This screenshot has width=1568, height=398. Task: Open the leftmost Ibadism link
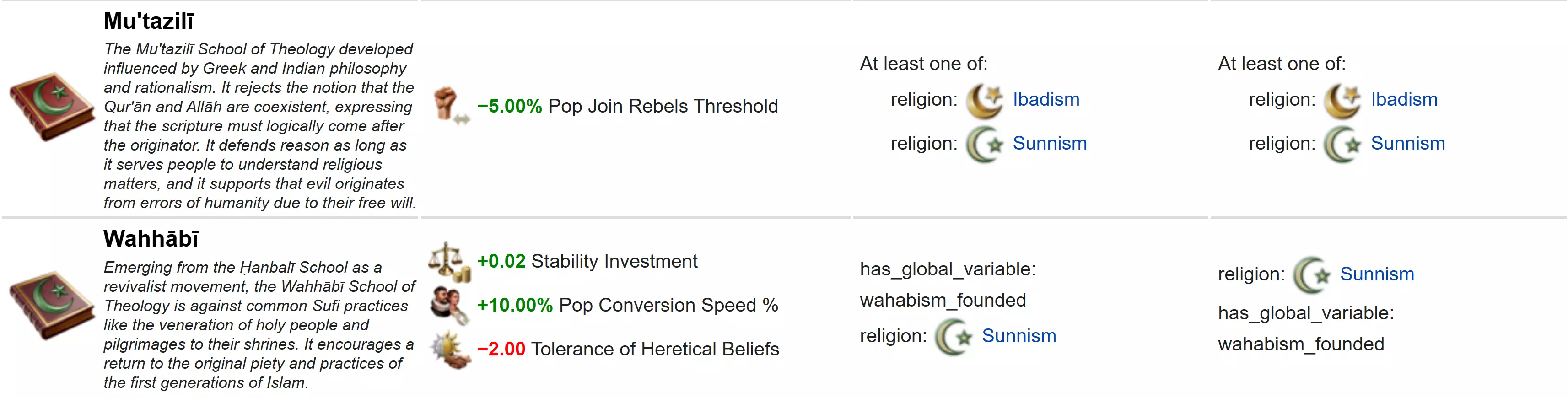(x=1046, y=99)
